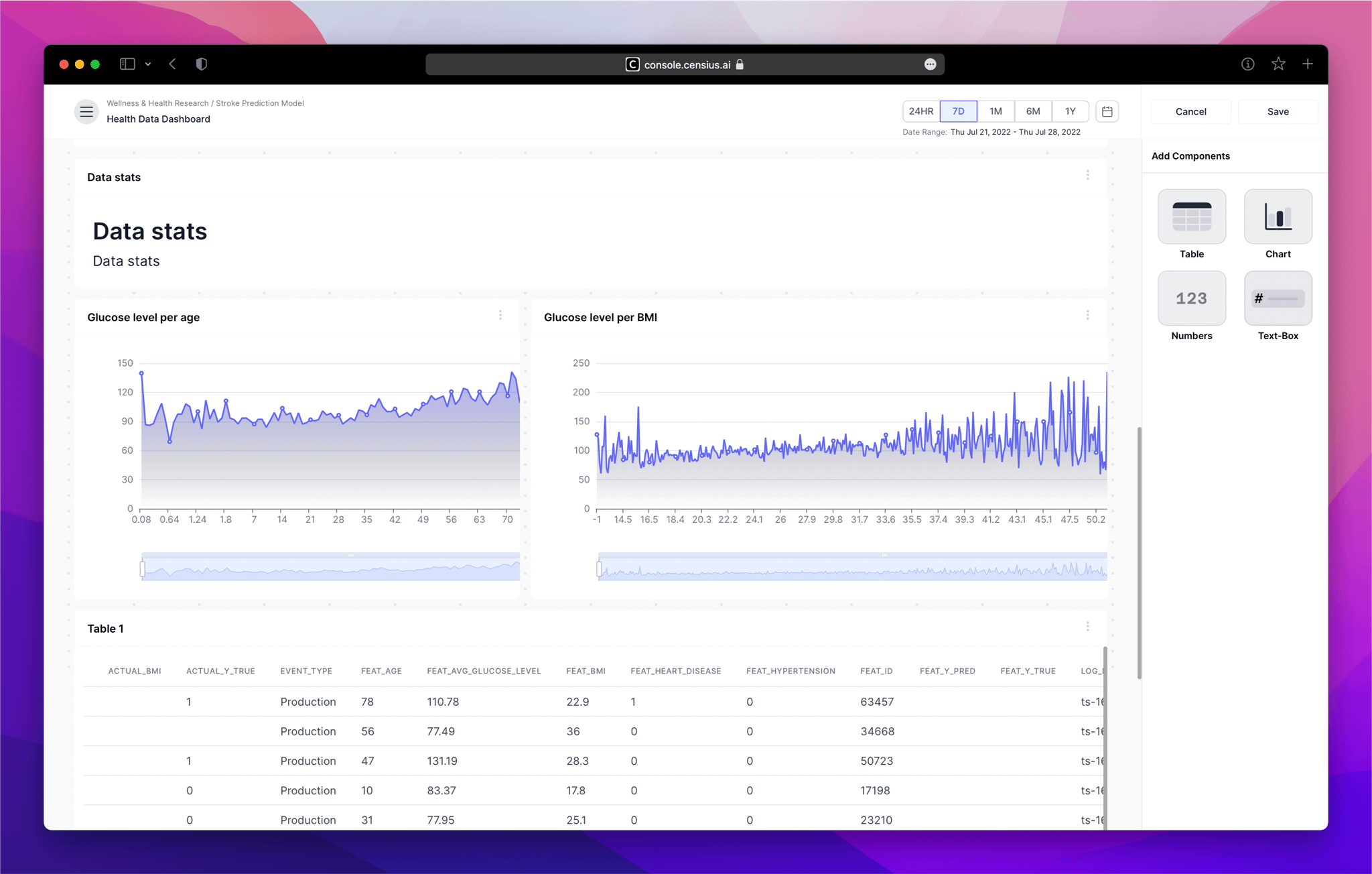The width and height of the screenshot is (1372, 874).
Task: Click the 17198 ID cell
Action: coord(875,790)
